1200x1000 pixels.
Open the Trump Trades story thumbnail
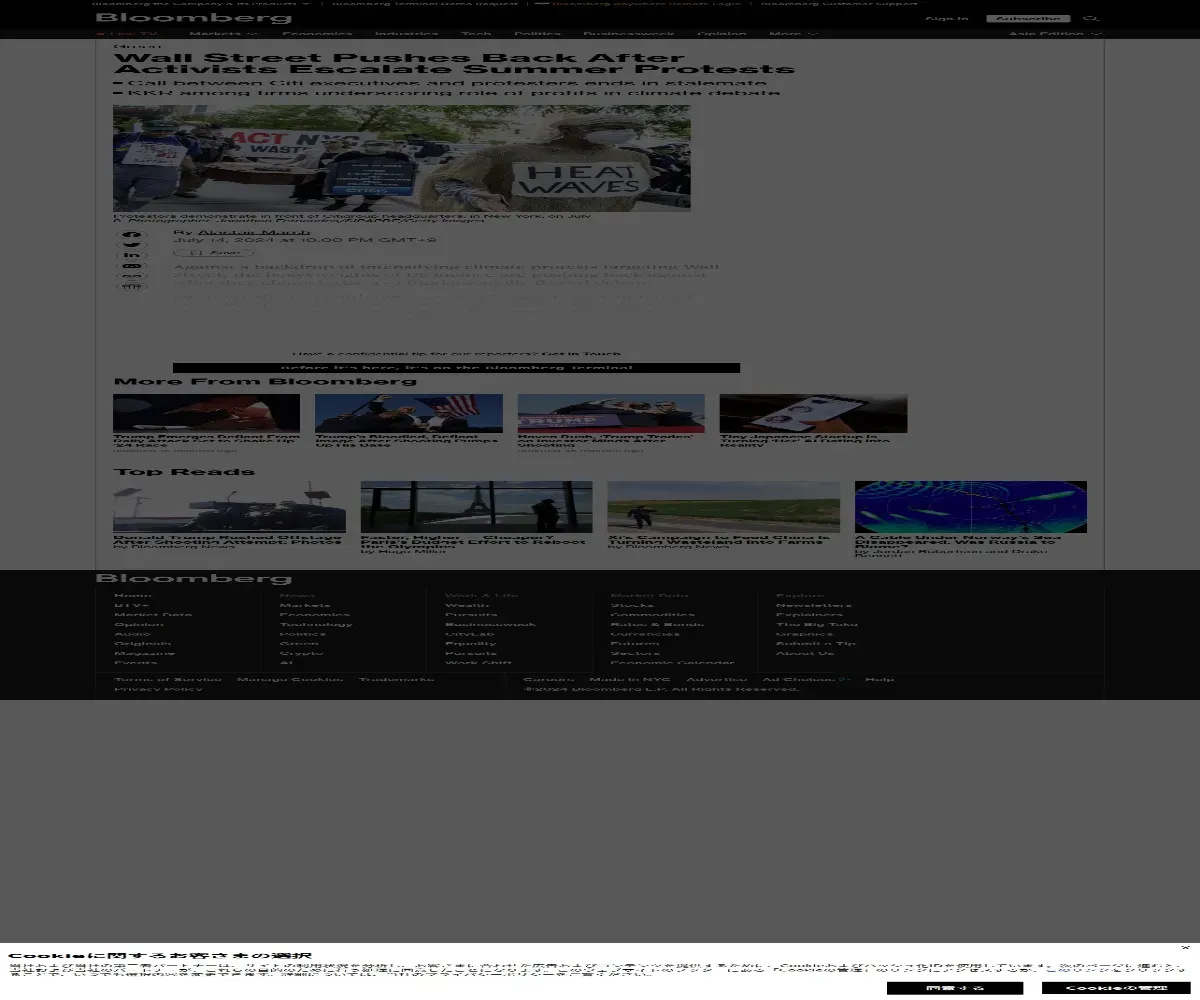click(x=611, y=413)
